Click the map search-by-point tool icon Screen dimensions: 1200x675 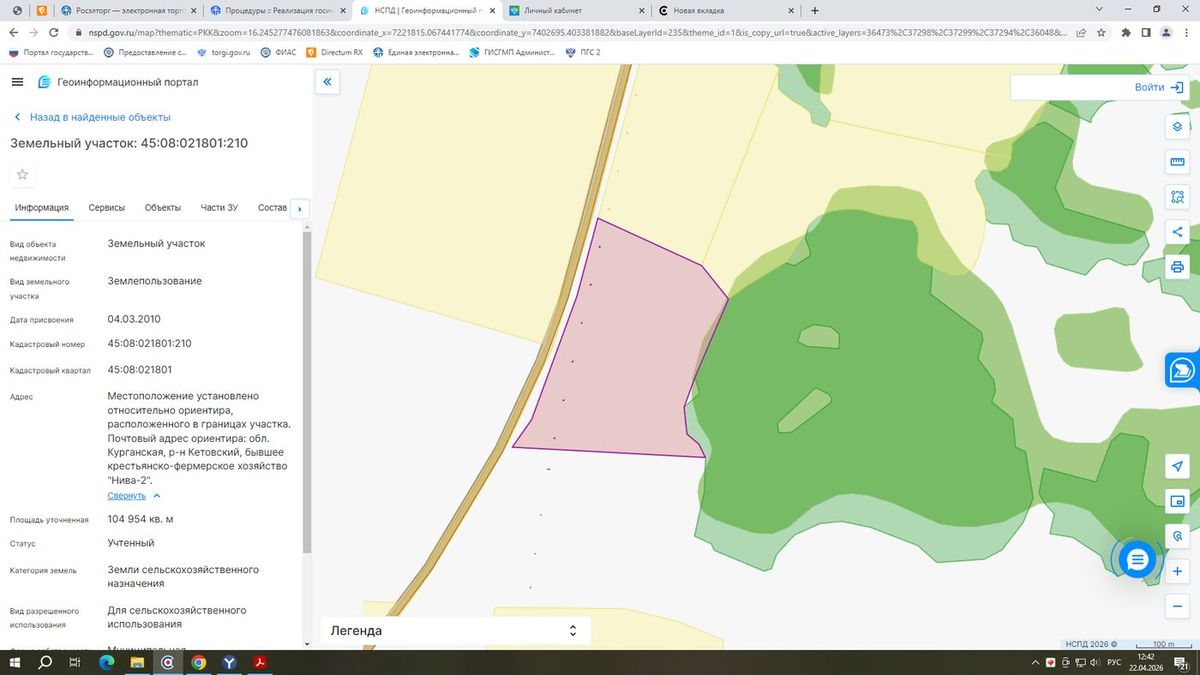pos(1177,536)
